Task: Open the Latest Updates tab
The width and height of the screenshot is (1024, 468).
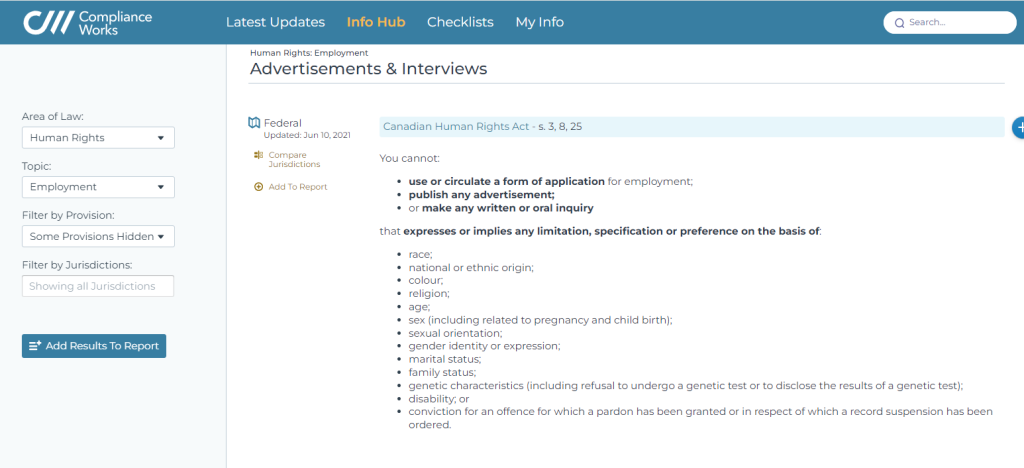Action: click(x=275, y=22)
